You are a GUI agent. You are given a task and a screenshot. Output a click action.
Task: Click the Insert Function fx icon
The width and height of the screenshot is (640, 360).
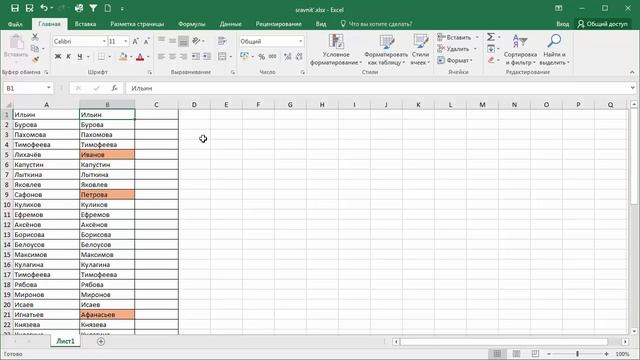(114, 88)
